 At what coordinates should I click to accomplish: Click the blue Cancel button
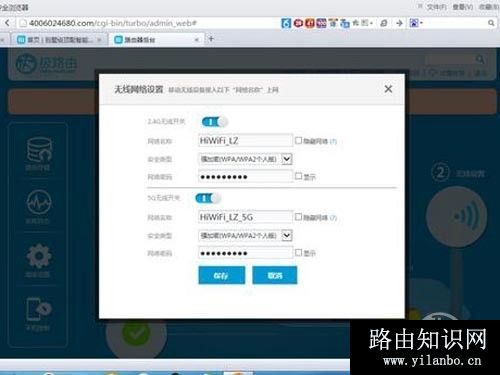pos(275,275)
